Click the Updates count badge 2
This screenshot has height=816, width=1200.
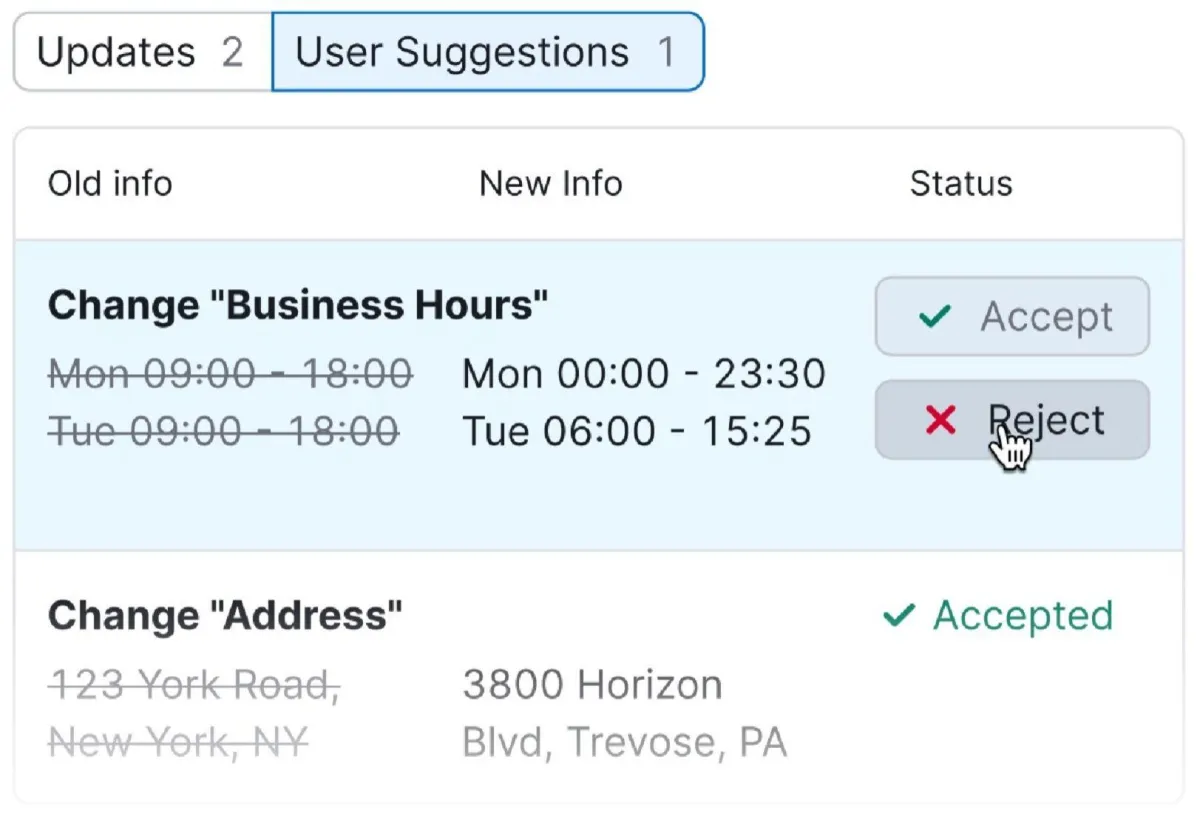[x=232, y=52]
